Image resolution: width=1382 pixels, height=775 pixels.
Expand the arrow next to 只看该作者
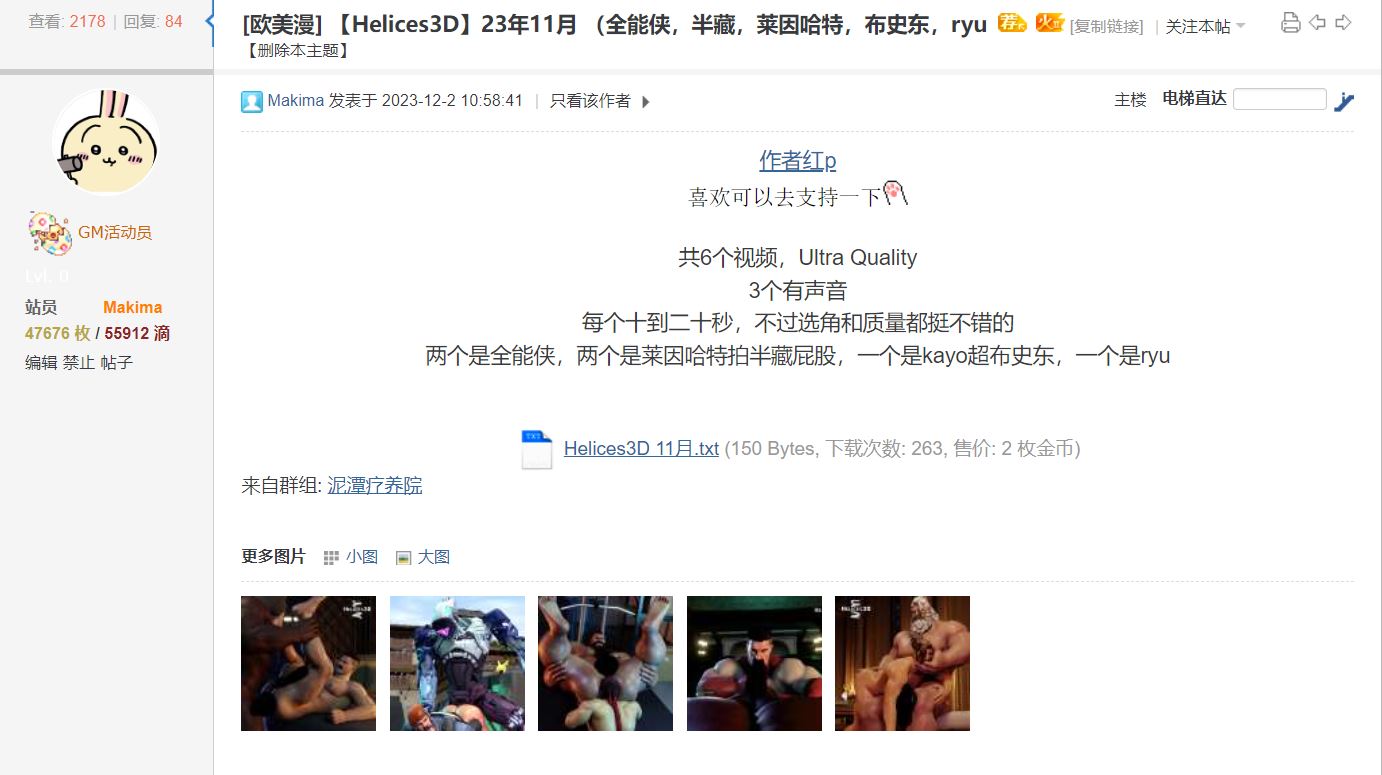pos(645,102)
